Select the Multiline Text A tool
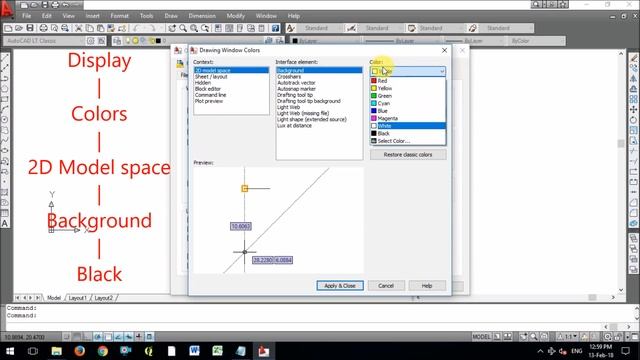The image size is (640, 360). click(5, 224)
